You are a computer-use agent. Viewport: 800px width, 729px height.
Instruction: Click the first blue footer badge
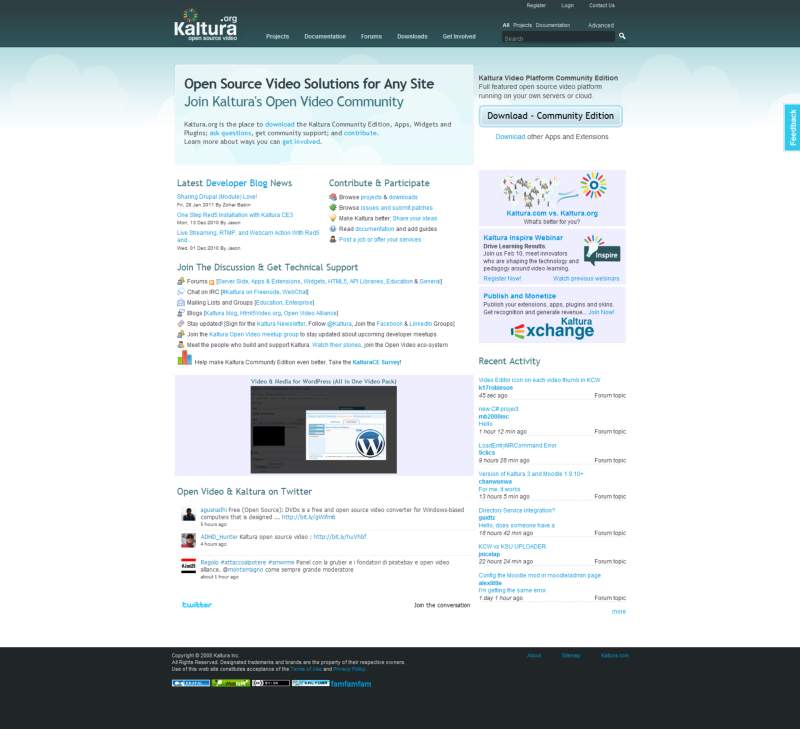(191, 683)
